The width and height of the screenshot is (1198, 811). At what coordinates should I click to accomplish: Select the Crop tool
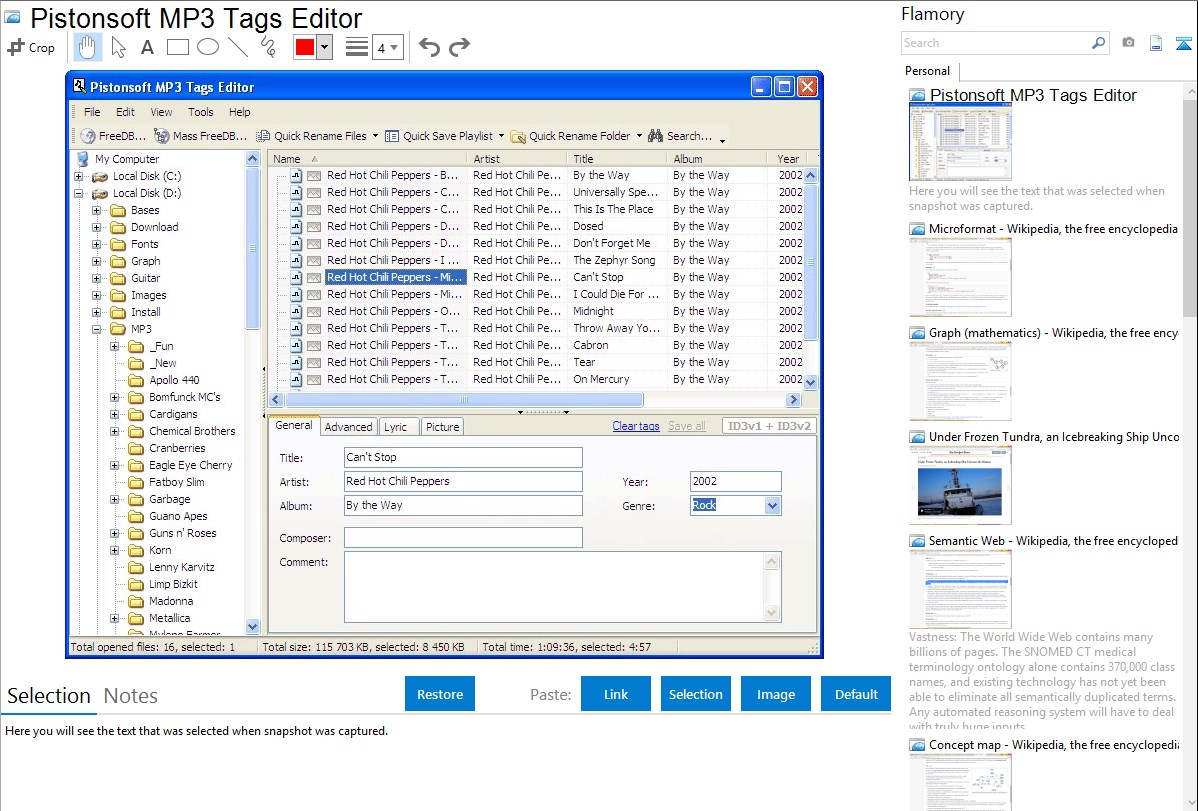coord(31,47)
